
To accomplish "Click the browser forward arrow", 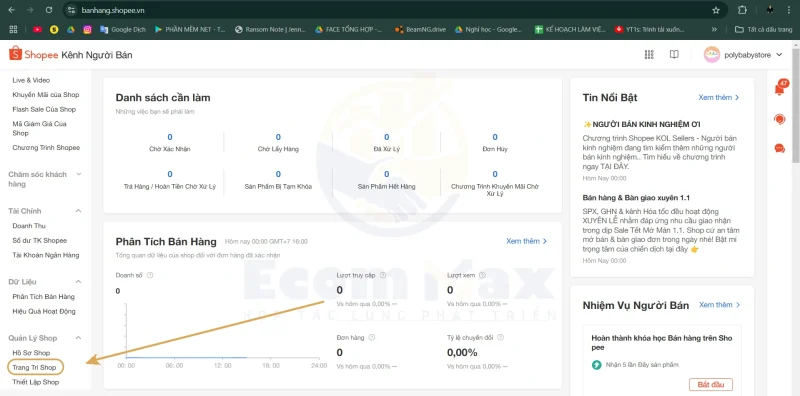I will click(30, 10).
